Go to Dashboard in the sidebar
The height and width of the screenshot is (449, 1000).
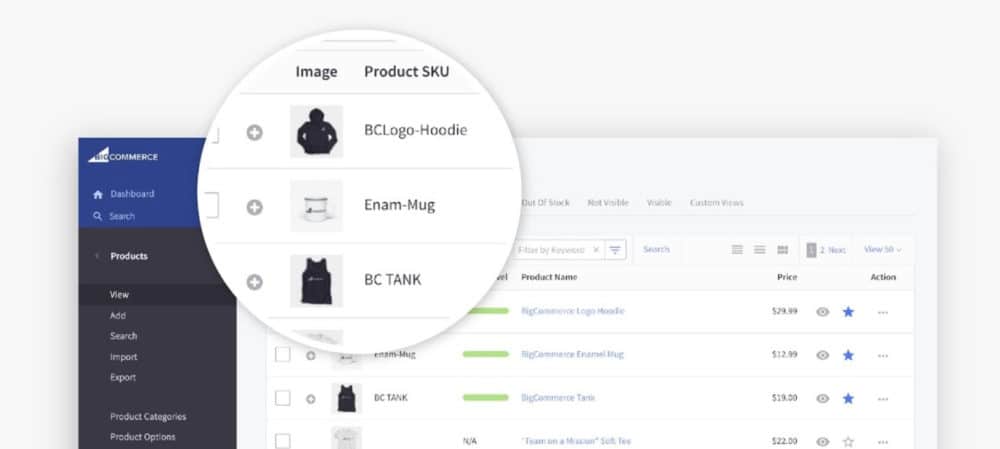(x=132, y=194)
